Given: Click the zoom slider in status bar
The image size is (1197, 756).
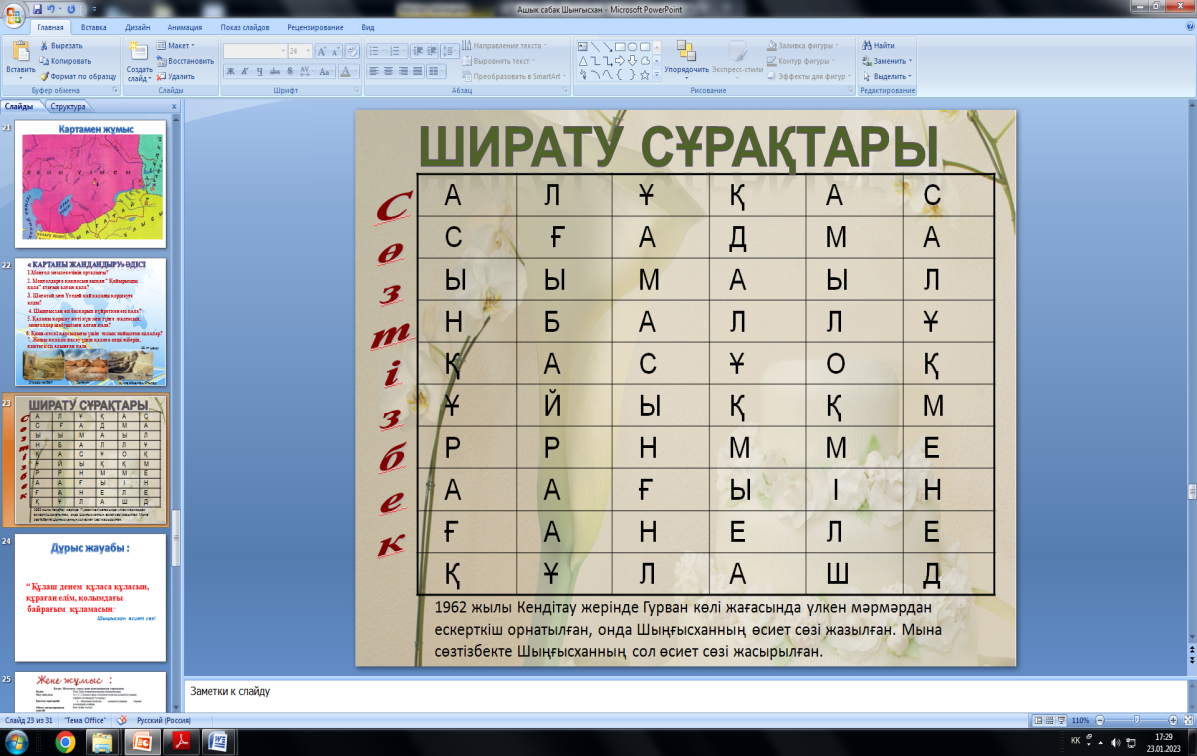Looking at the screenshot, I should click(x=1136, y=720).
